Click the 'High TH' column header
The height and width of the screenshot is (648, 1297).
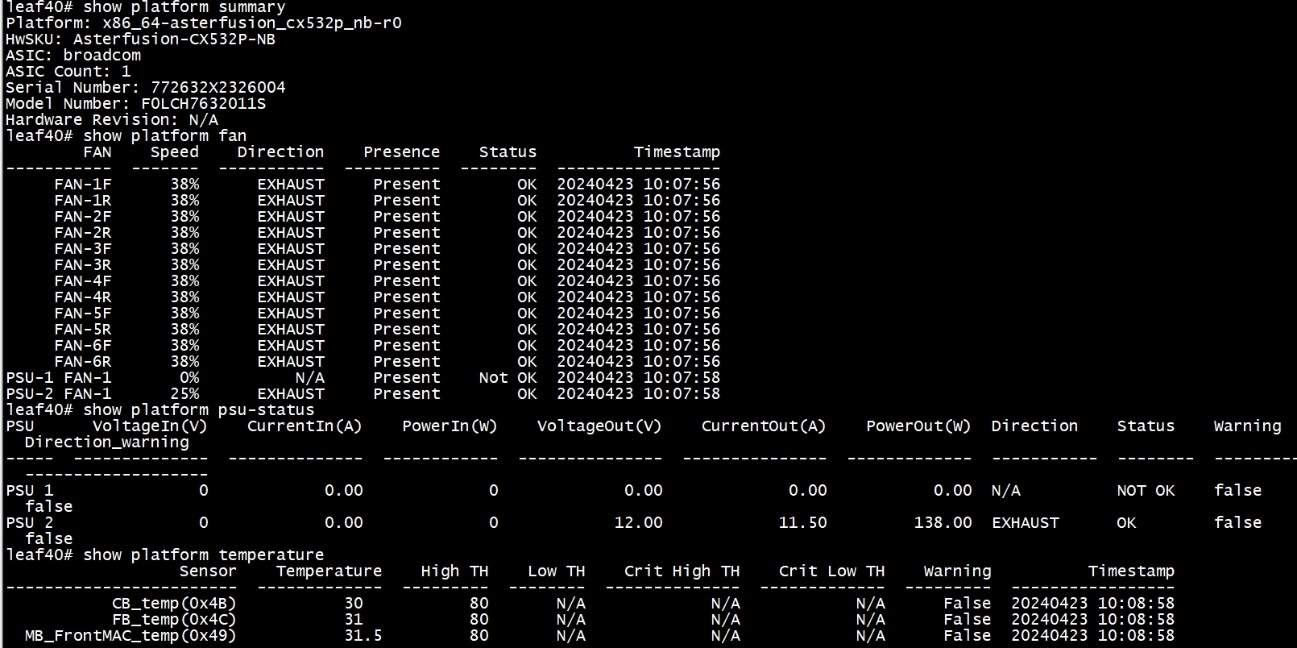tap(455, 571)
